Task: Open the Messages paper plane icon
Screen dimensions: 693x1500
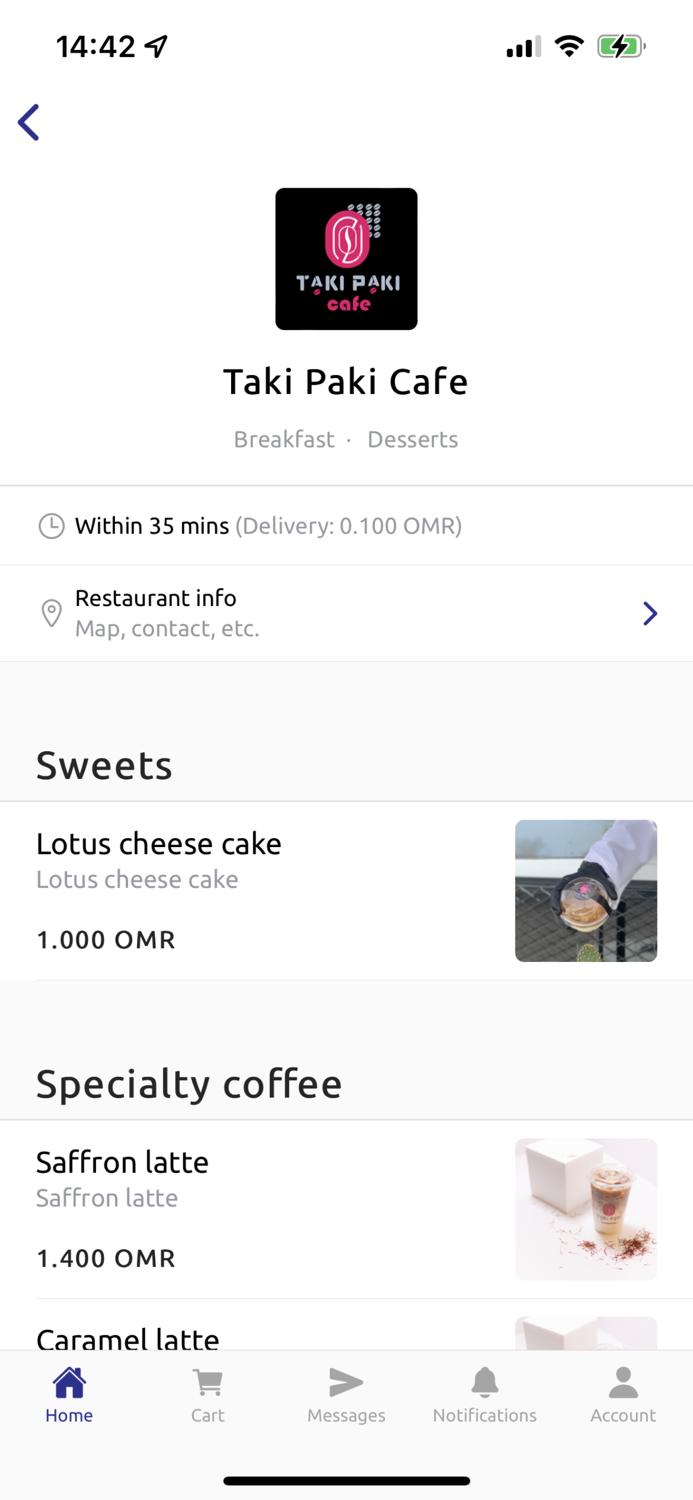Action: tap(346, 1381)
